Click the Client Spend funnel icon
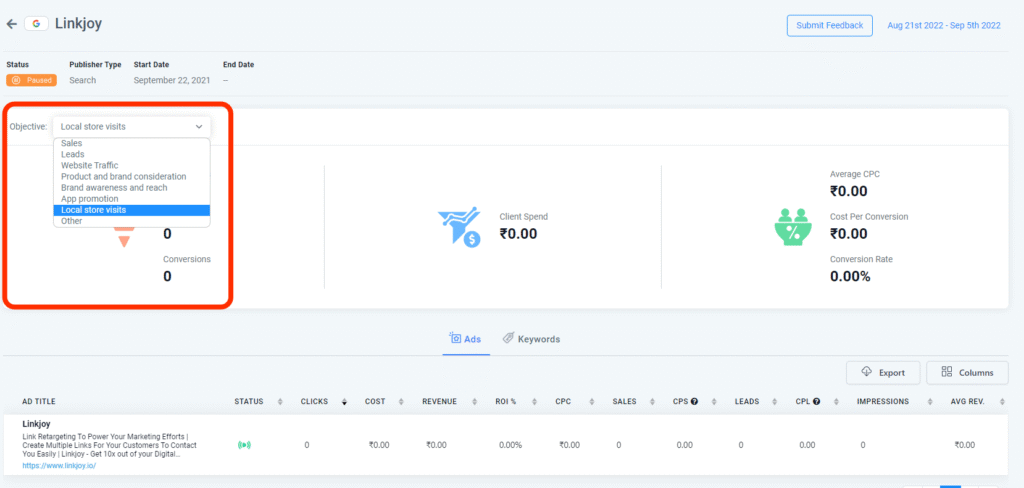 pyautogui.click(x=457, y=227)
